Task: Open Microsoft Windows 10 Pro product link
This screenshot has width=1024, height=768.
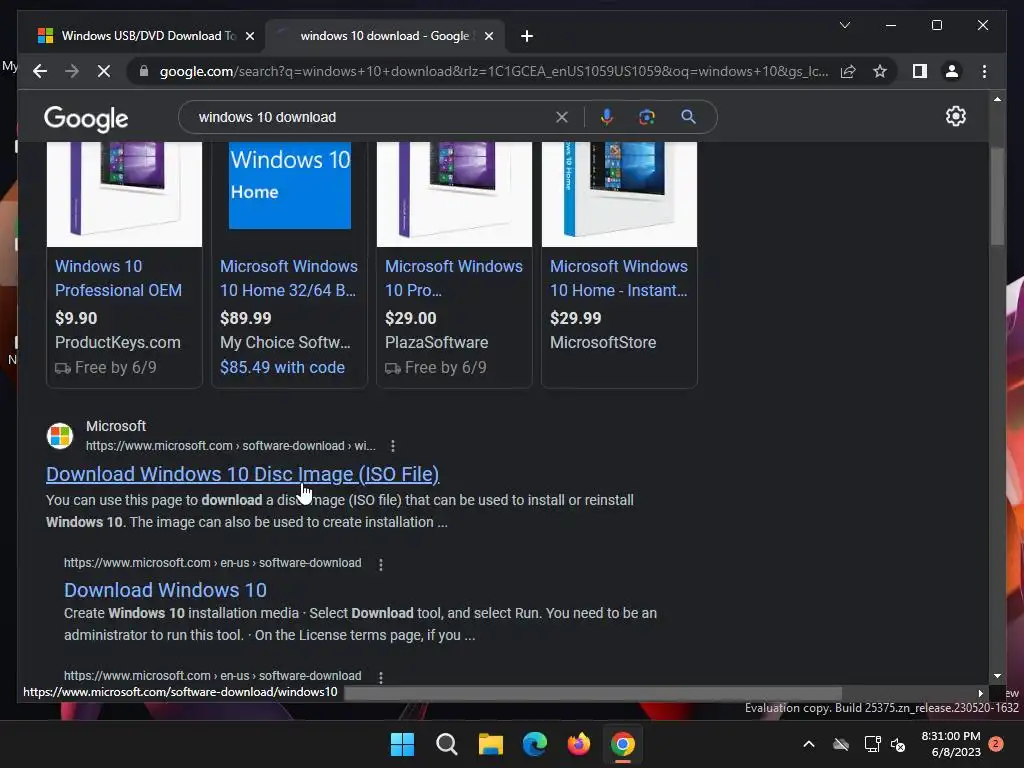Action: click(453, 278)
